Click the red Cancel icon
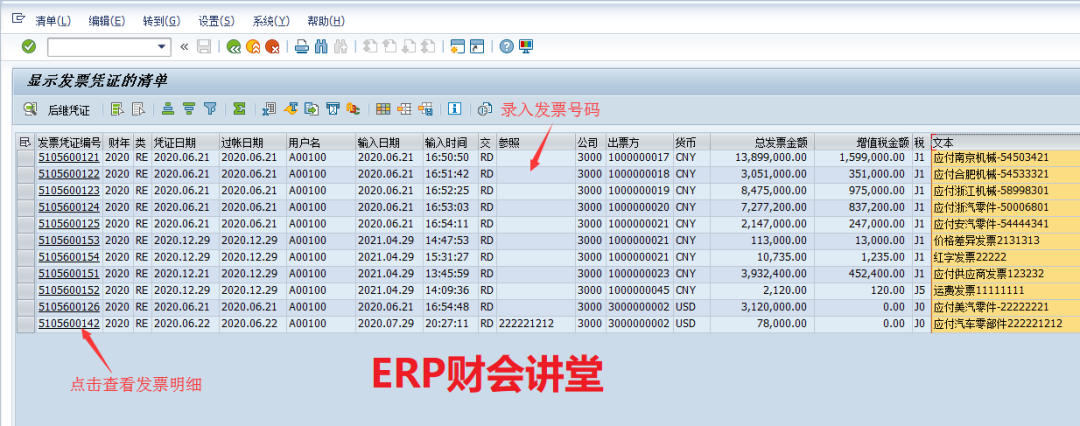 tap(271, 46)
